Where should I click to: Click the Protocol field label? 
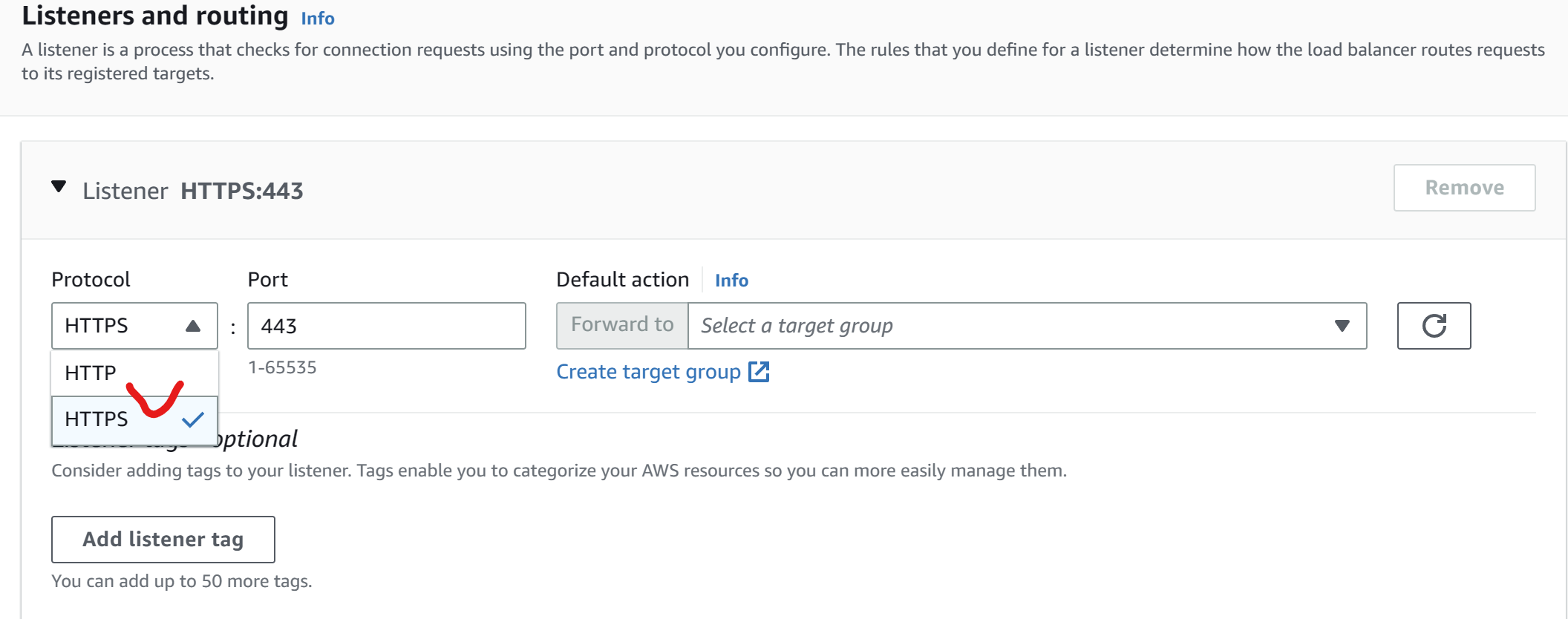pyautogui.click(x=91, y=280)
